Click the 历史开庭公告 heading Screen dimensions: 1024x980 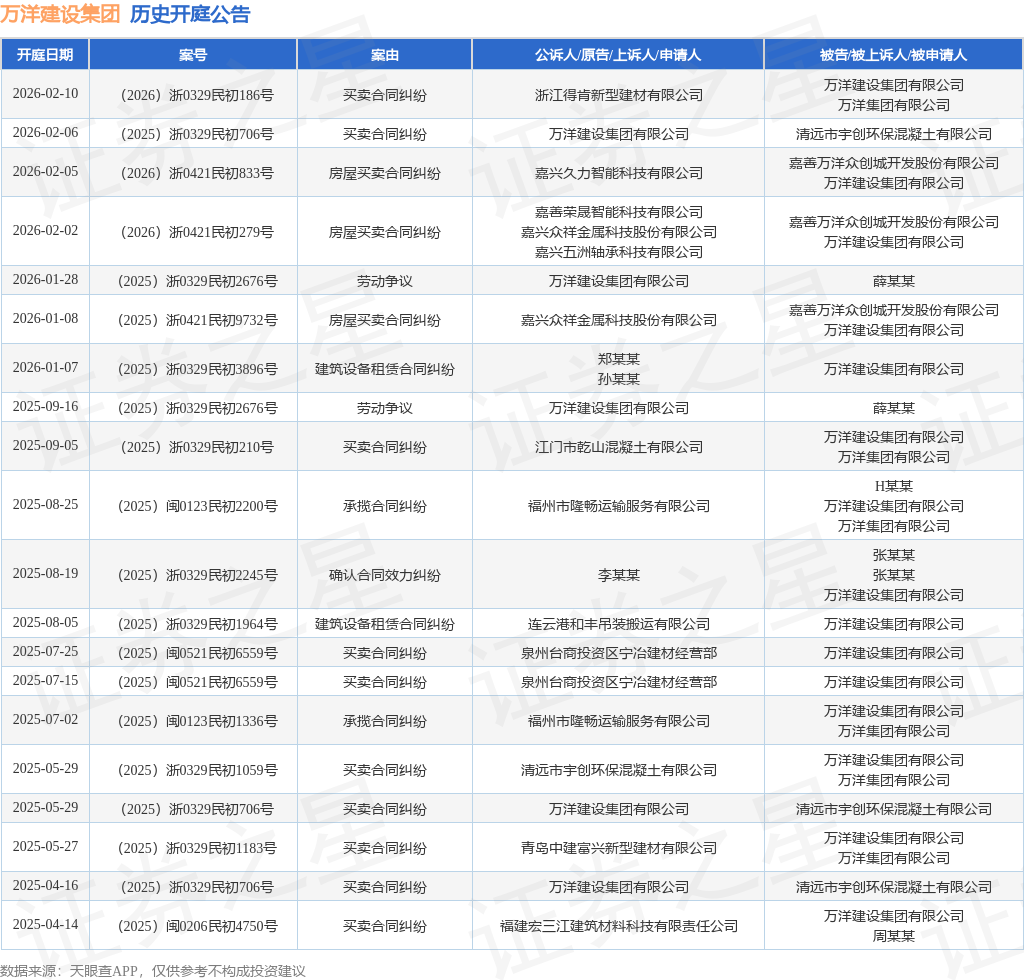click(190, 14)
